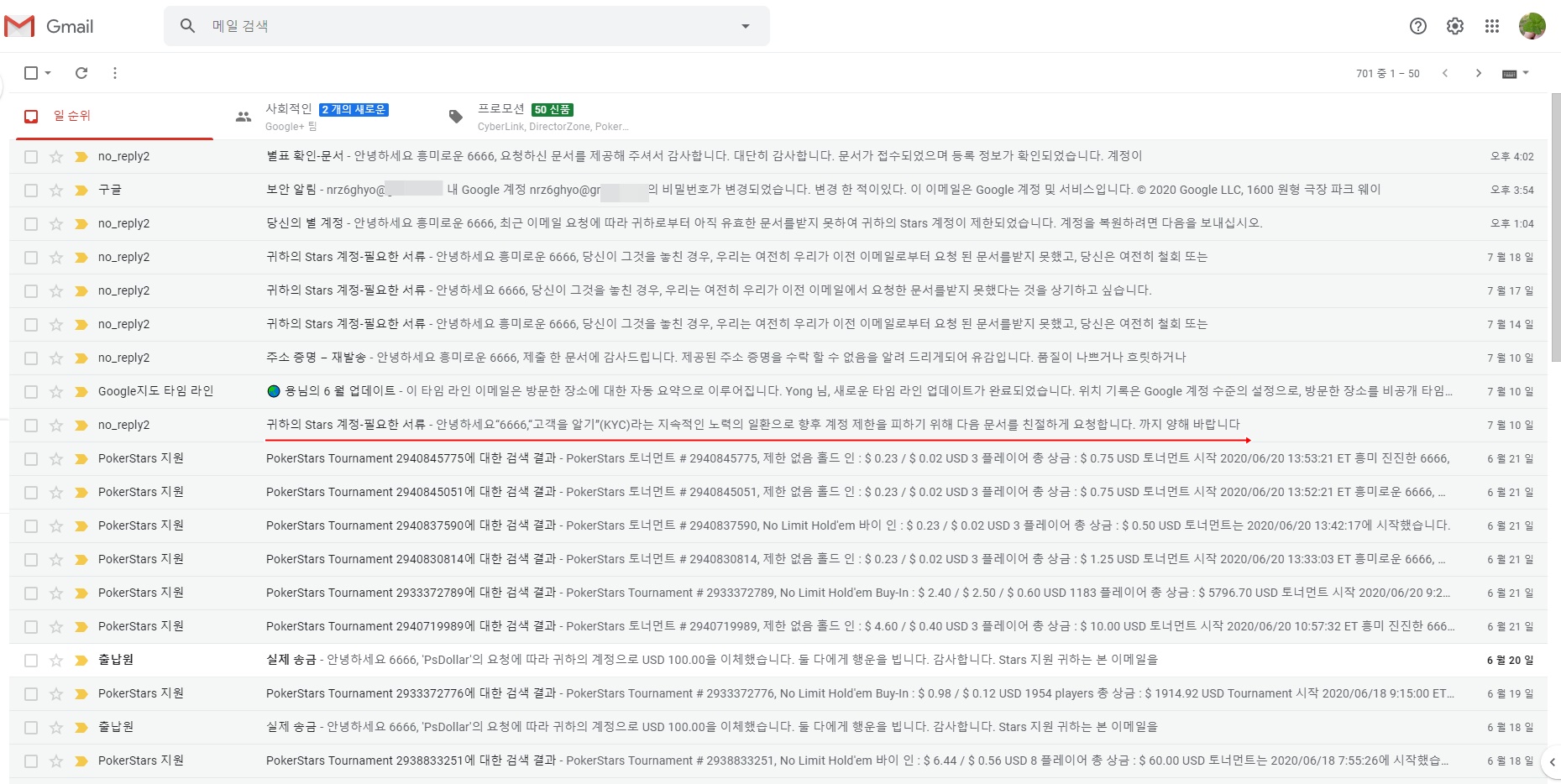Refresh the mail list
The height and width of the screenshot is (784, 1561).
[81, 73]
